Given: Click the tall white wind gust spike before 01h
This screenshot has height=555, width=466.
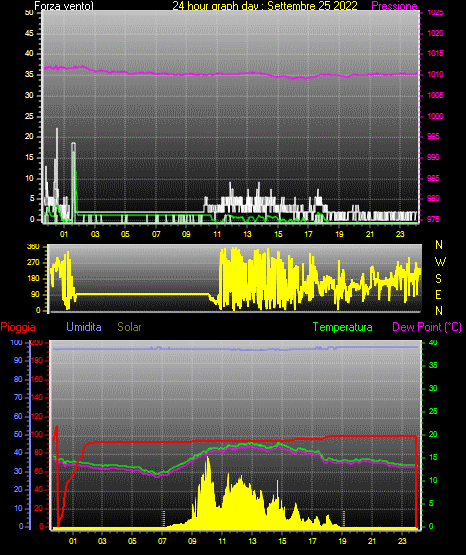Looking at the screenshot, I should tap(57, 131).
